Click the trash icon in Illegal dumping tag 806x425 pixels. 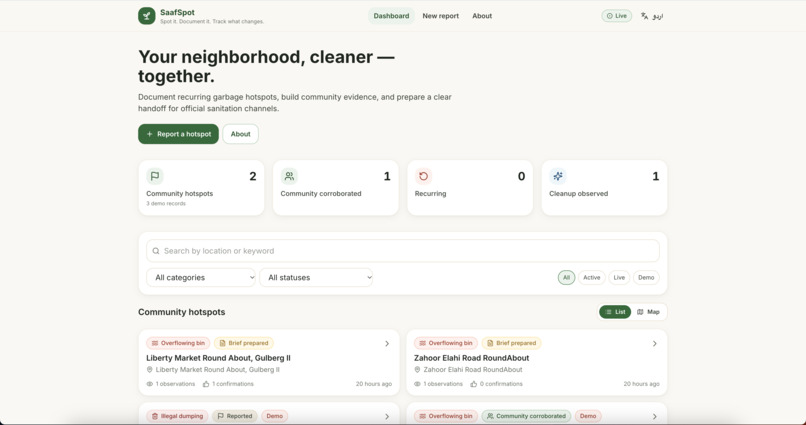[155, 416]
